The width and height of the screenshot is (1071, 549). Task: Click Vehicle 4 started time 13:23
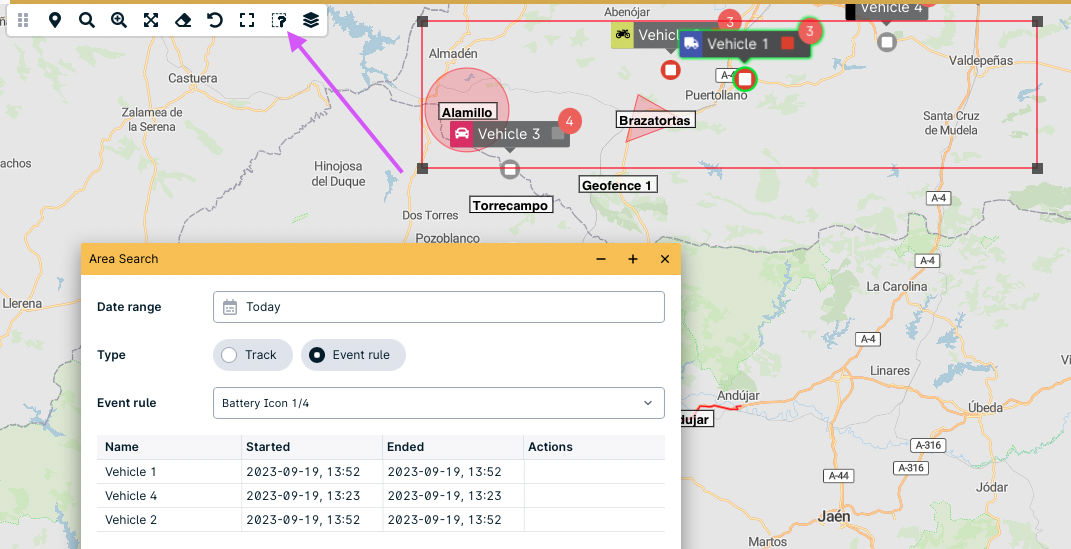pos(312,496)
